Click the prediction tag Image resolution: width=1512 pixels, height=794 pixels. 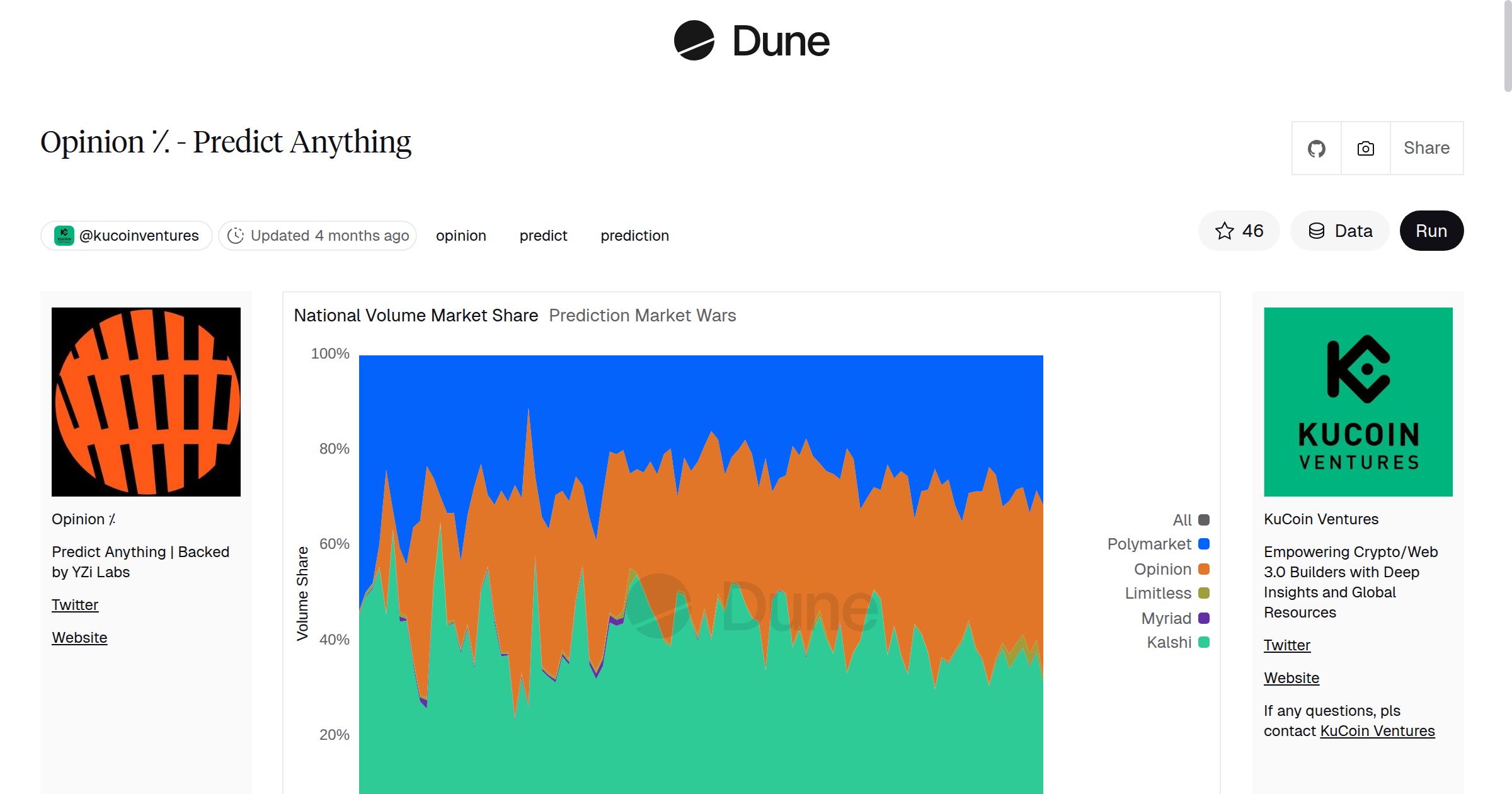(x=634, y=235)
